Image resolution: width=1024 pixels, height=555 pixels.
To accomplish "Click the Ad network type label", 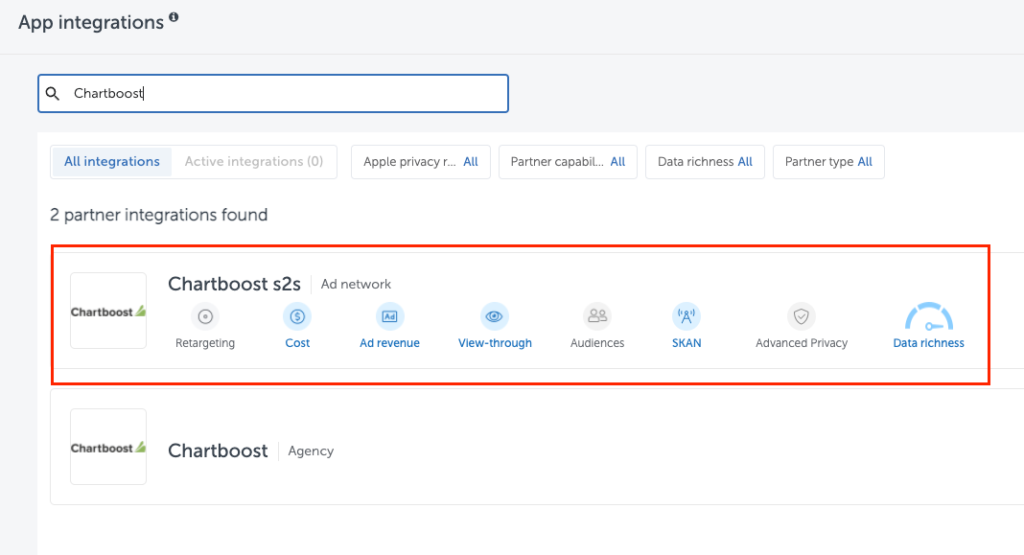I will coord(356,284).
